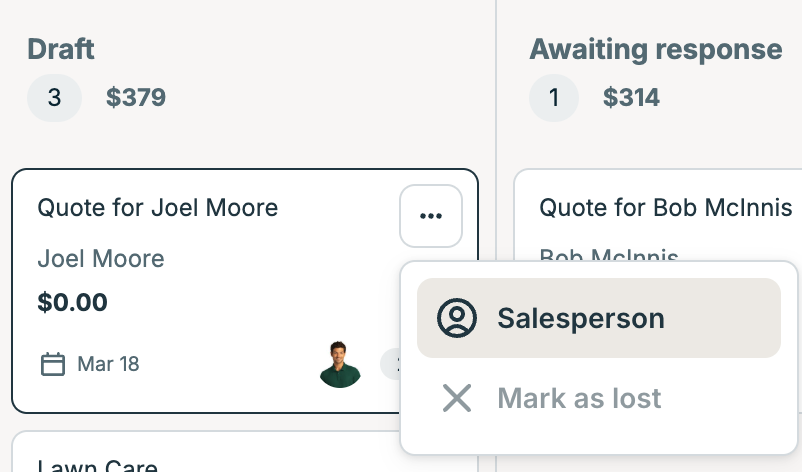Click the three-dot menu on Joel Moore card
This screenshot has height=472, width=802.
coord(431,216)
